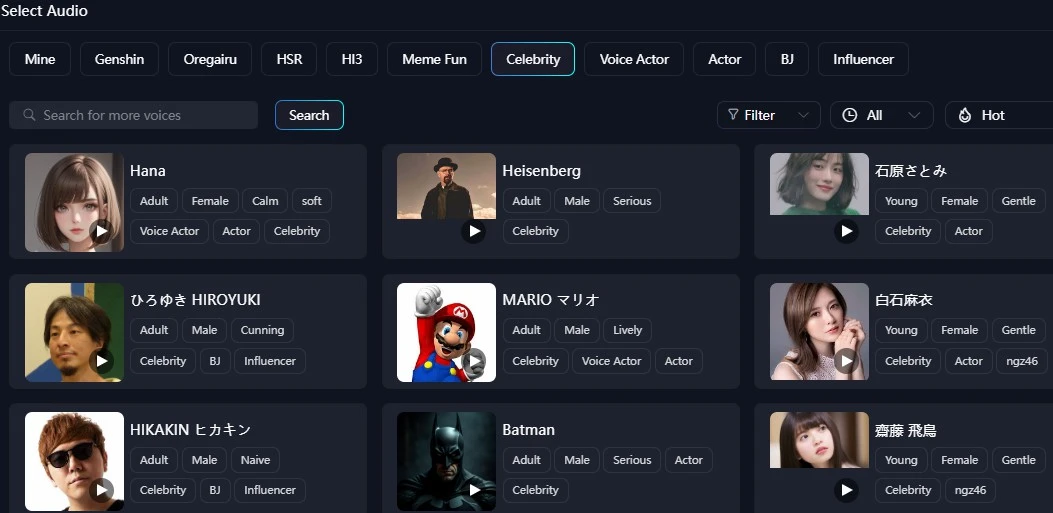
Task: Play the Hana voice preview
Action: pyautogui.click(x=101, y=232)
